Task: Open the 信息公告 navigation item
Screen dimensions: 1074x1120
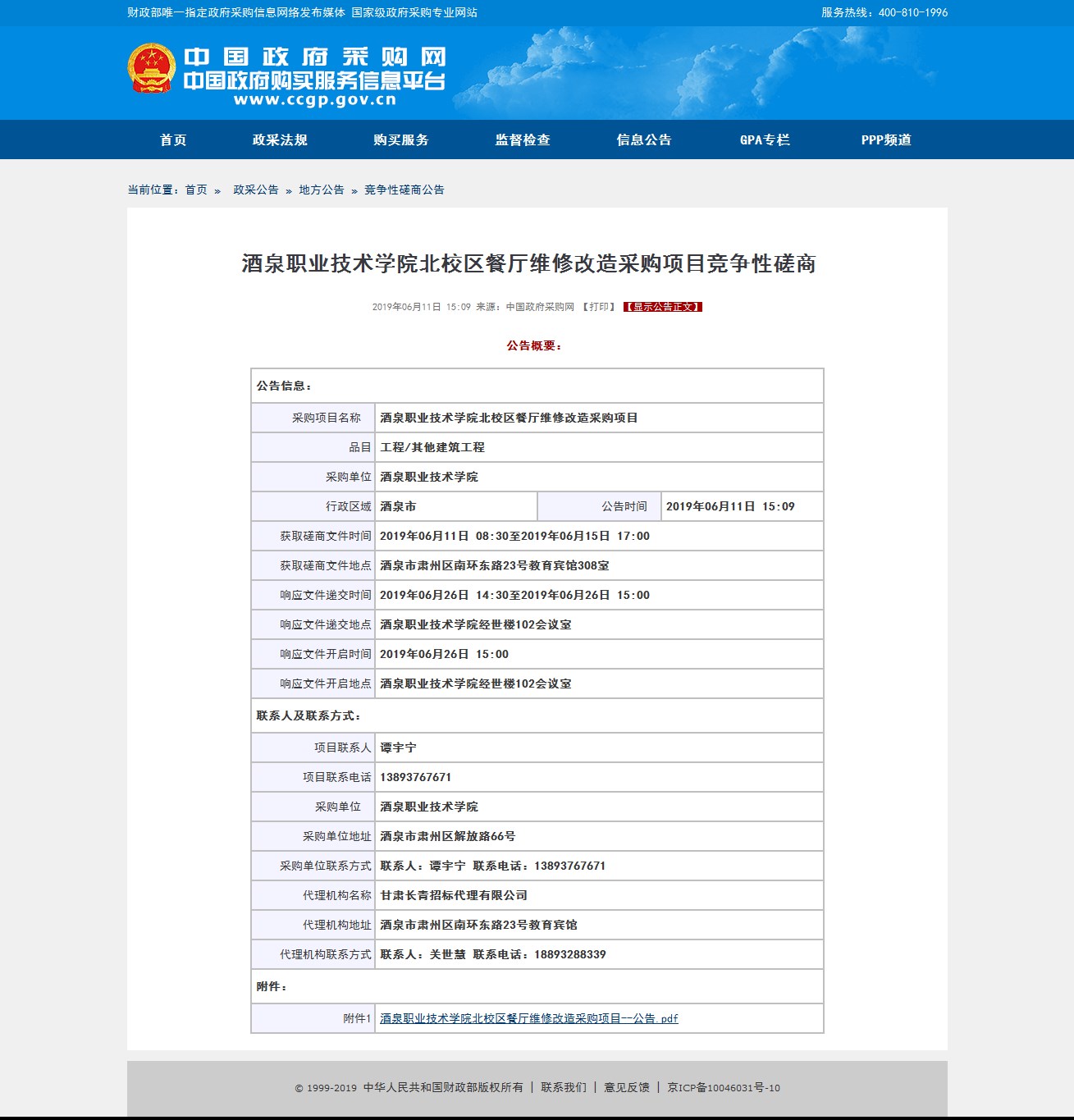Action: [x=644, y=140]
